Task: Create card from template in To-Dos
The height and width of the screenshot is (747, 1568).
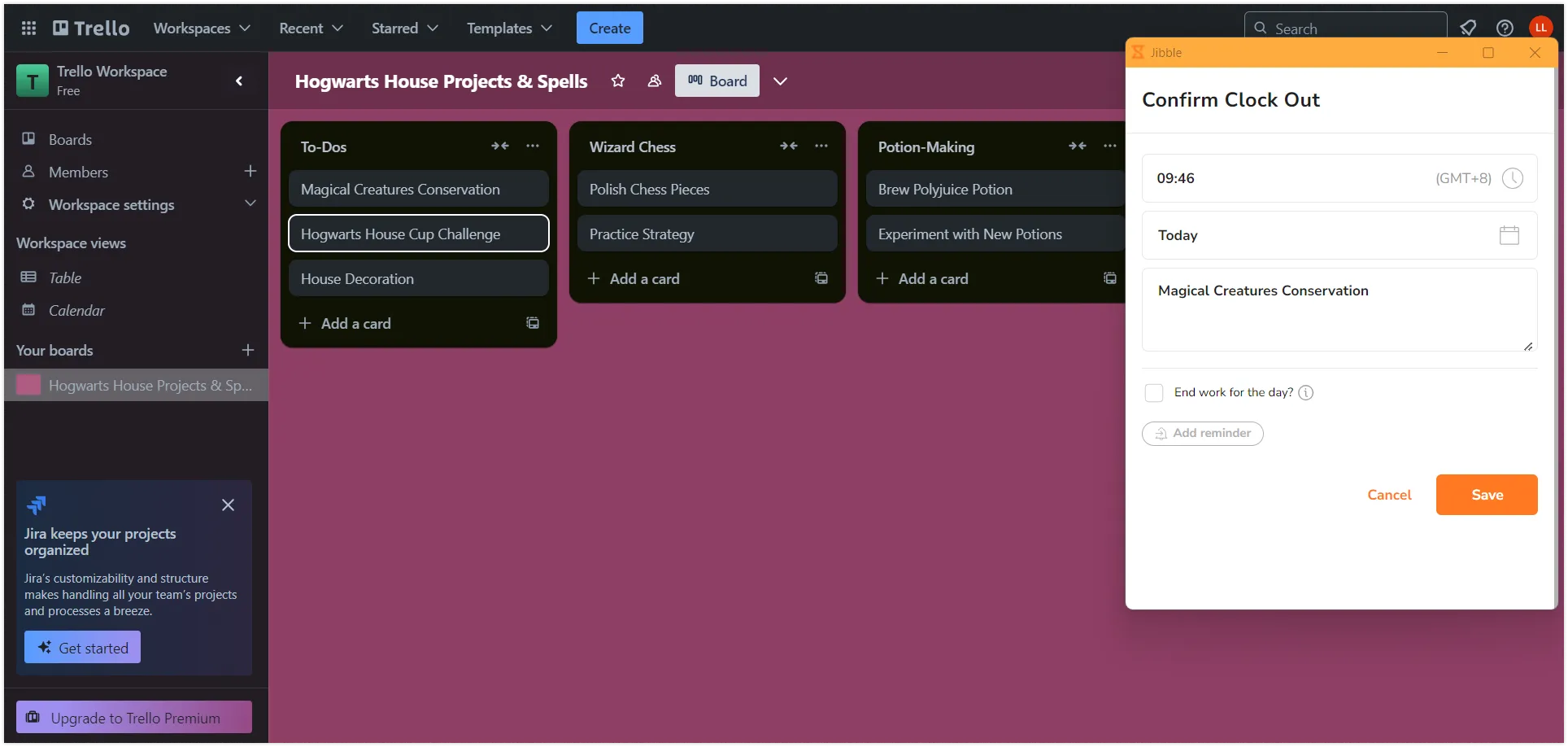Action: tap(533, 323)
